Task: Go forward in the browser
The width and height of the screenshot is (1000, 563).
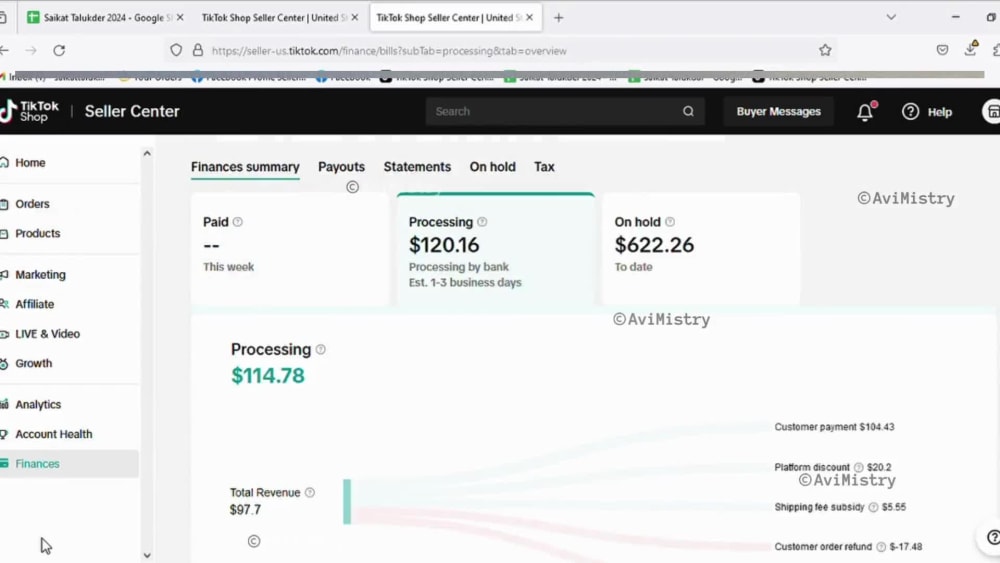Action: tap(31, 50)
